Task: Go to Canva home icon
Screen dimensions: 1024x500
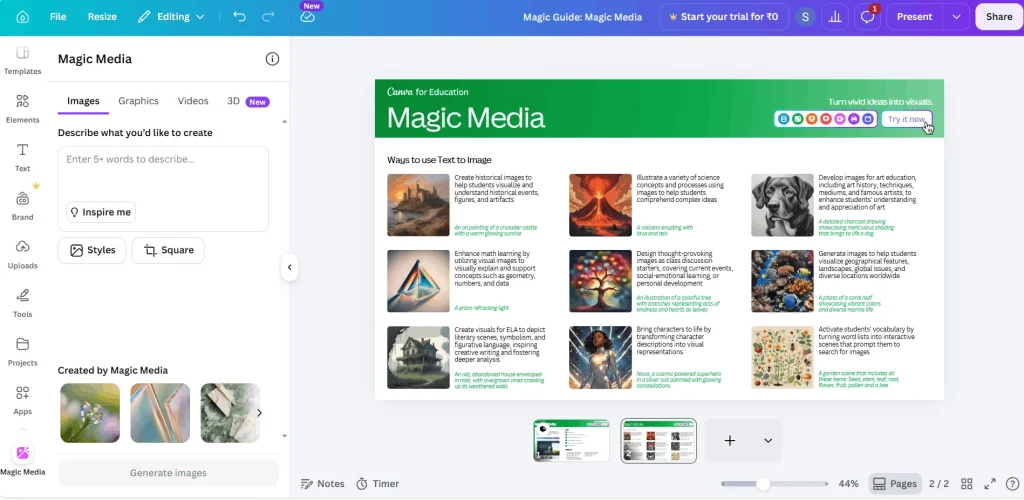Action: tap(23, 17)
